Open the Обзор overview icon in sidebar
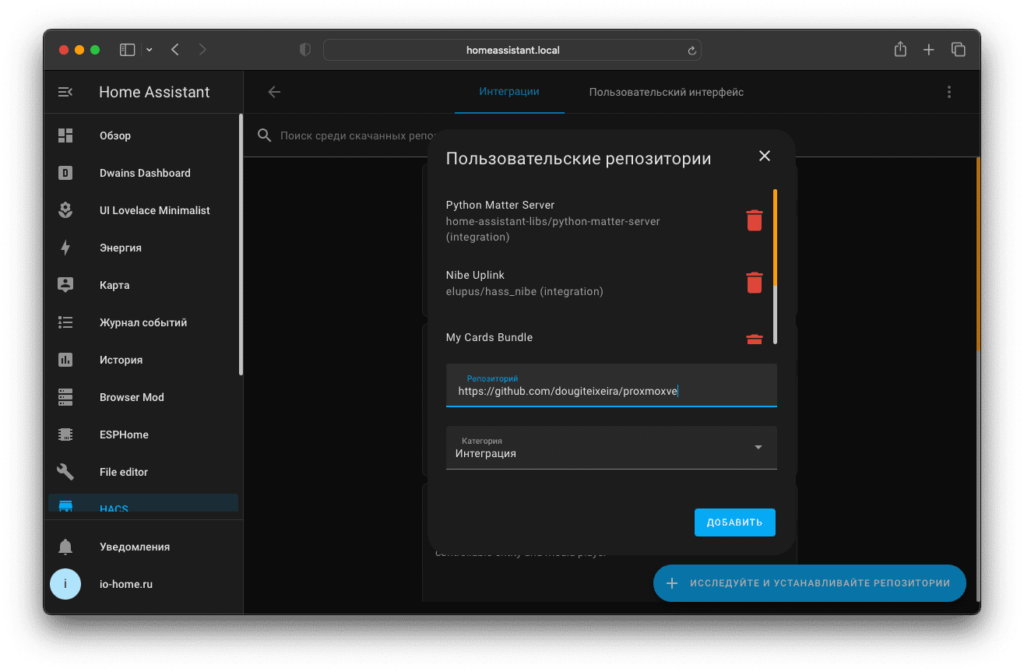 tap(65, 135)
